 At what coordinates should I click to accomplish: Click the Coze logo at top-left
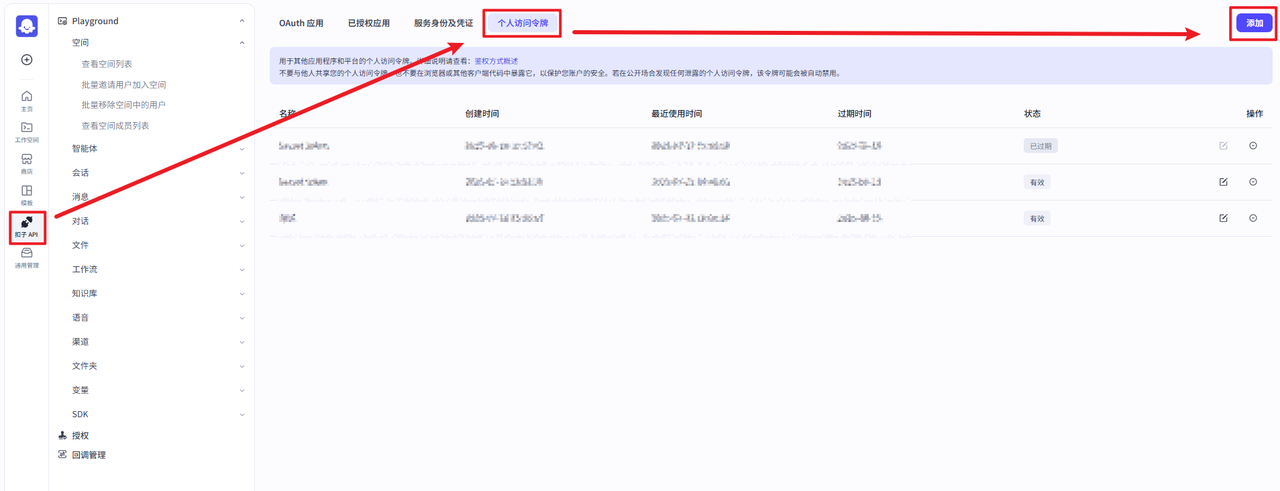click(27, 26)
